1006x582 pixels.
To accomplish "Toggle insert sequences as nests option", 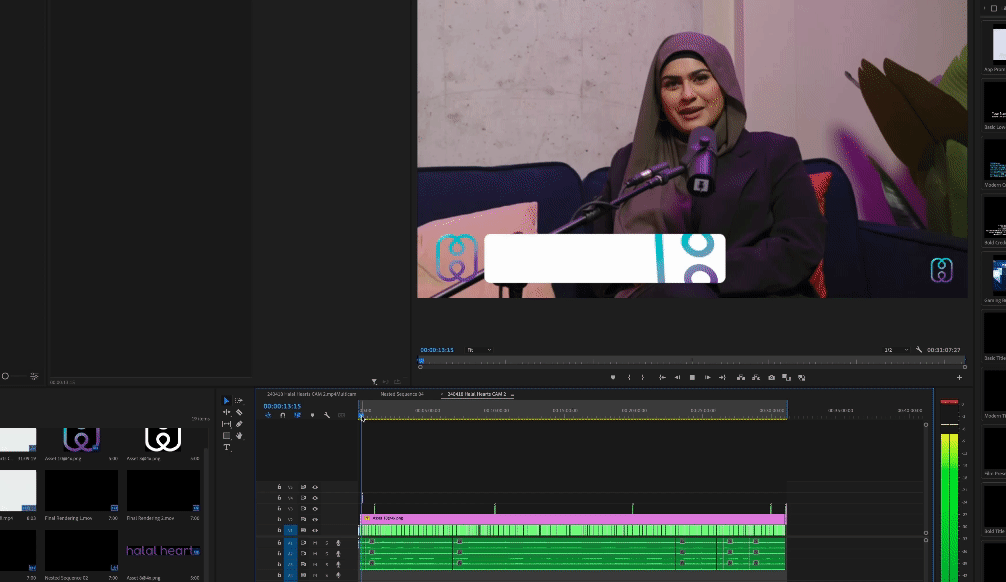I will click(268, 415).
